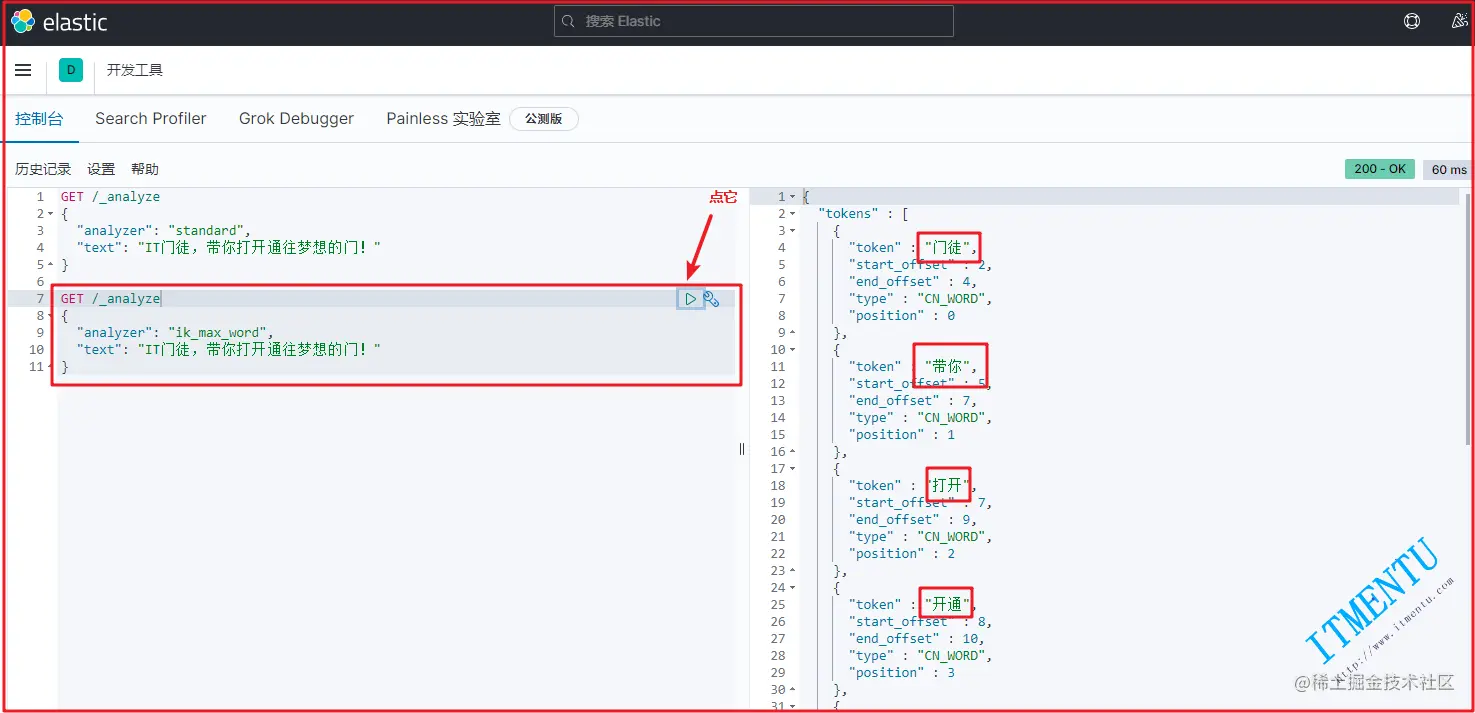Click the Elastic logo
The height and width of the screenshot is (713, 1475).
[x=59, y=21]
